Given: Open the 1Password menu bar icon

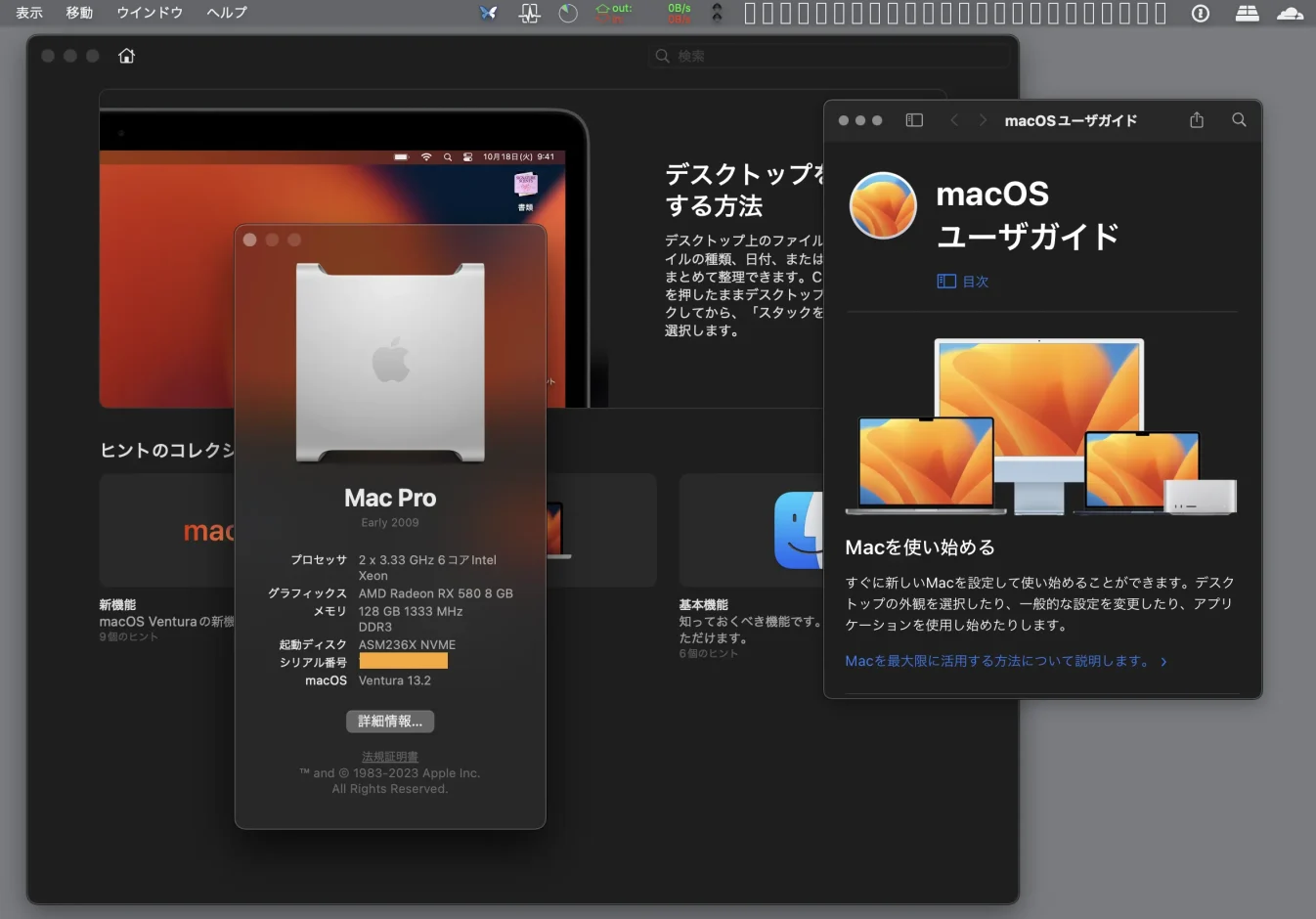Looking at the screenshot, I should tap(1201, 13).
